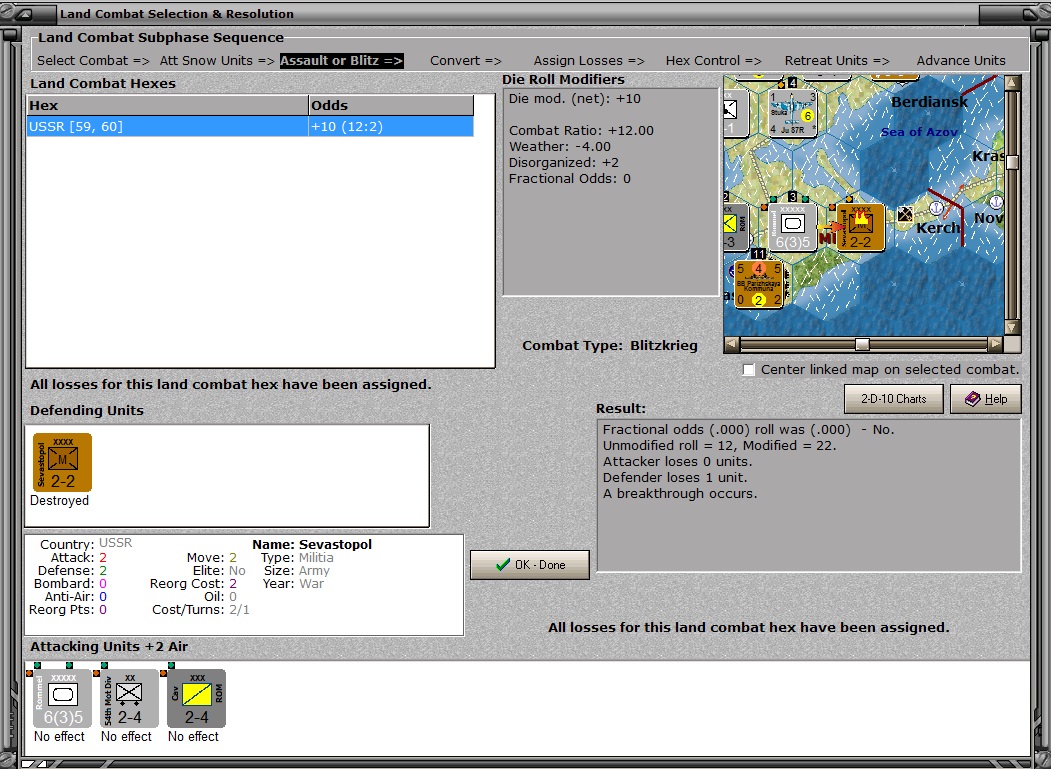Click the Name: Sevastopol detail text

312,544
